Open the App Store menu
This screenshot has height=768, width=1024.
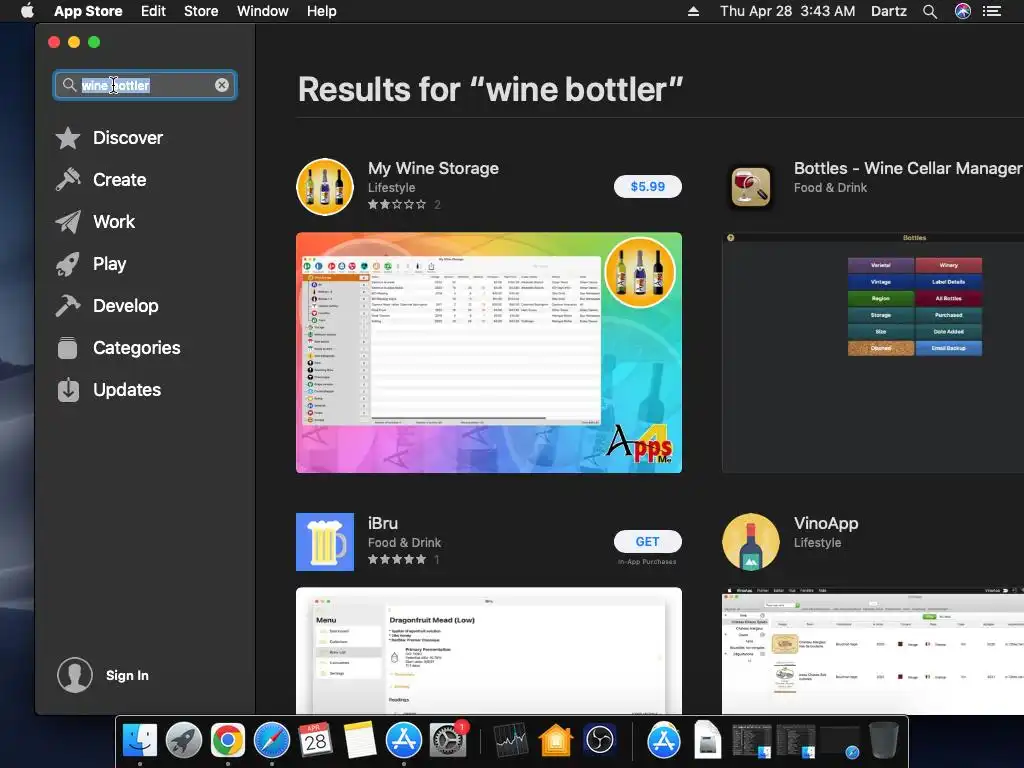88,11
